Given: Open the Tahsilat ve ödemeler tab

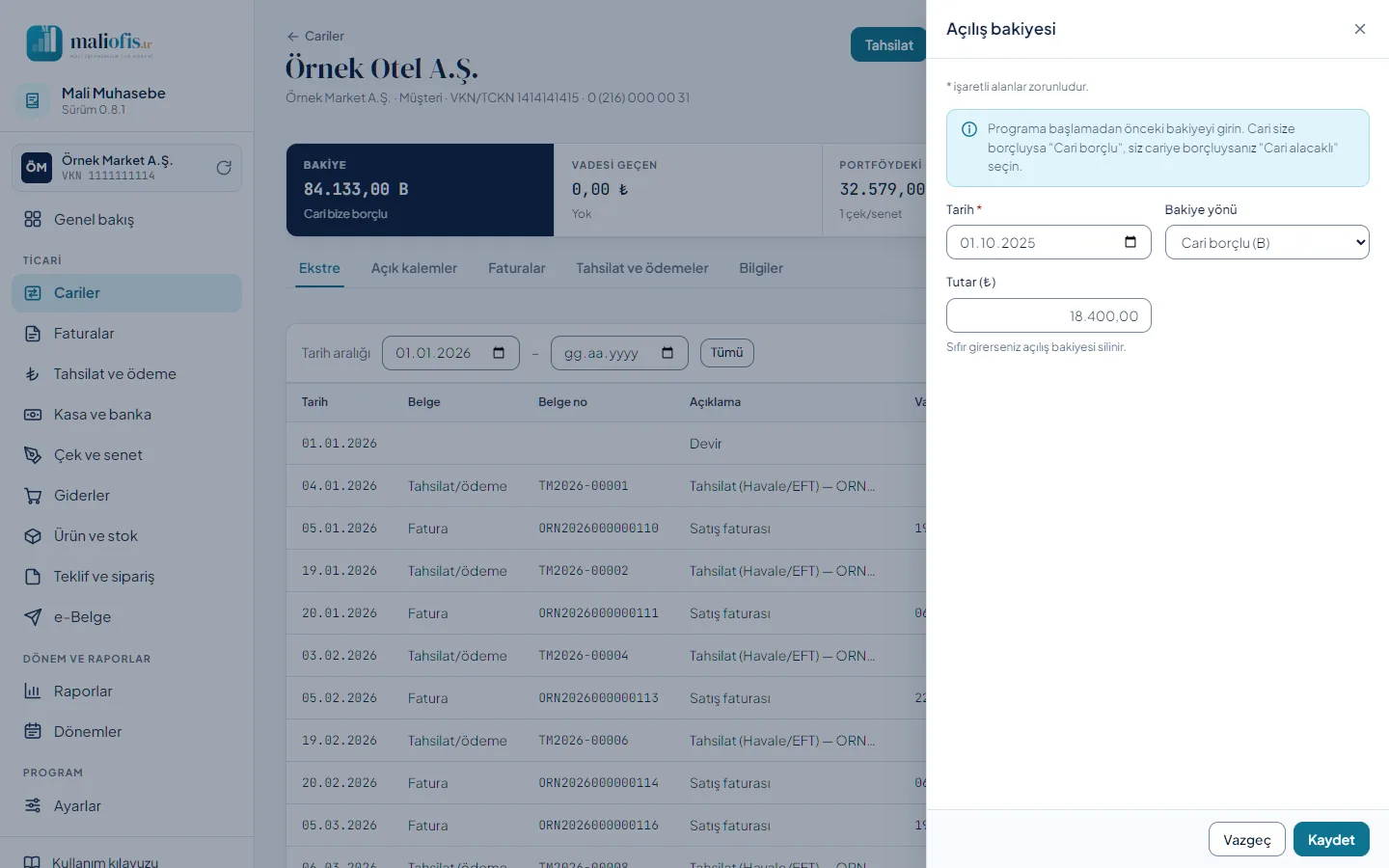Looking at the screenshot, I should [642, 268].
